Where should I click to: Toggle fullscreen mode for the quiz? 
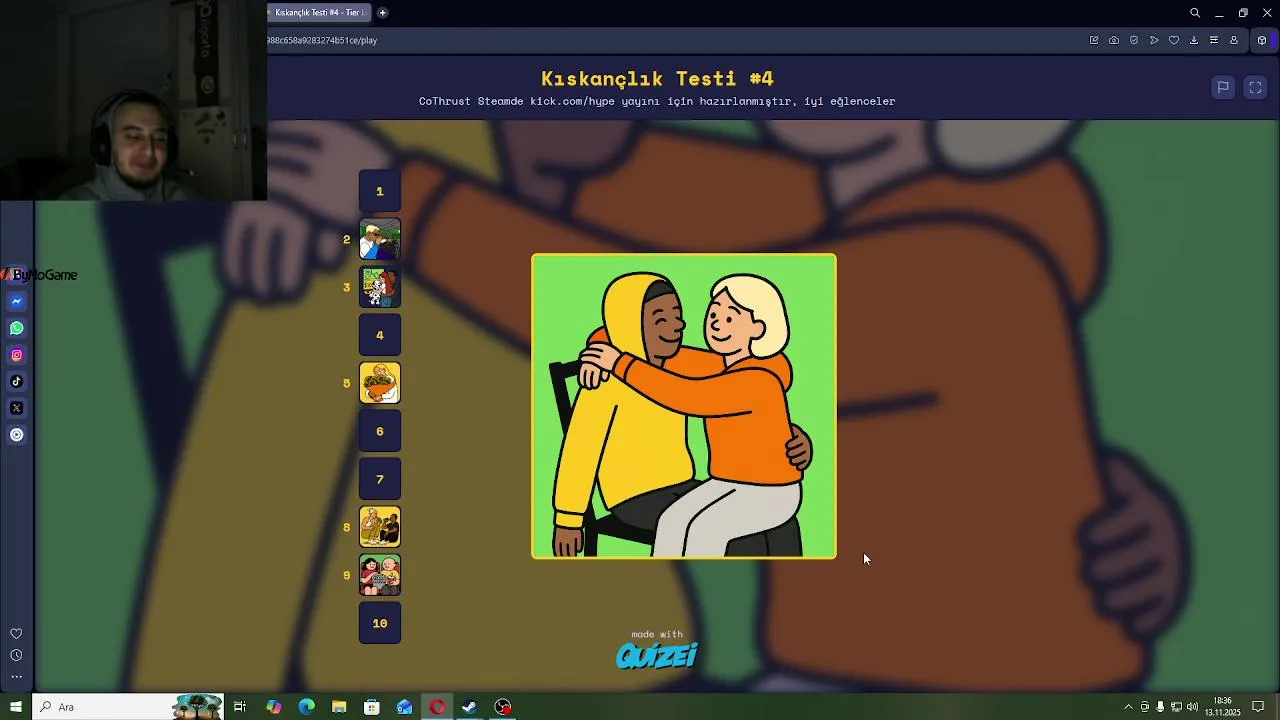click(x=1256, y=87)
